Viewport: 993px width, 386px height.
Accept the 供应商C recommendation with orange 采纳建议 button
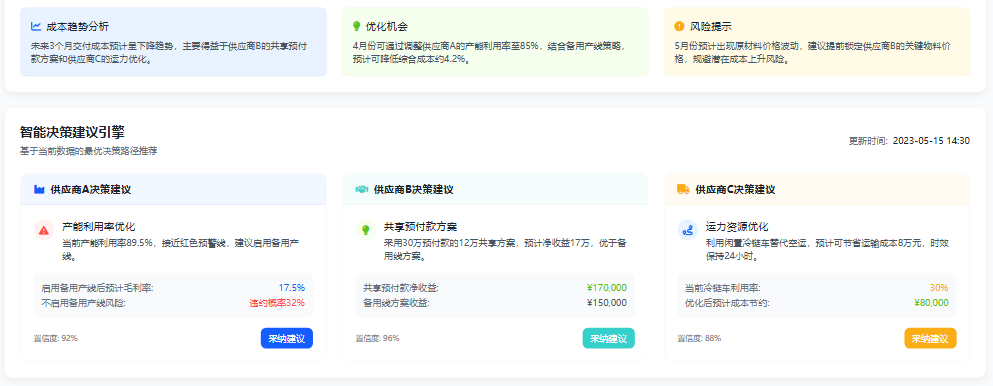coord(930,339)
